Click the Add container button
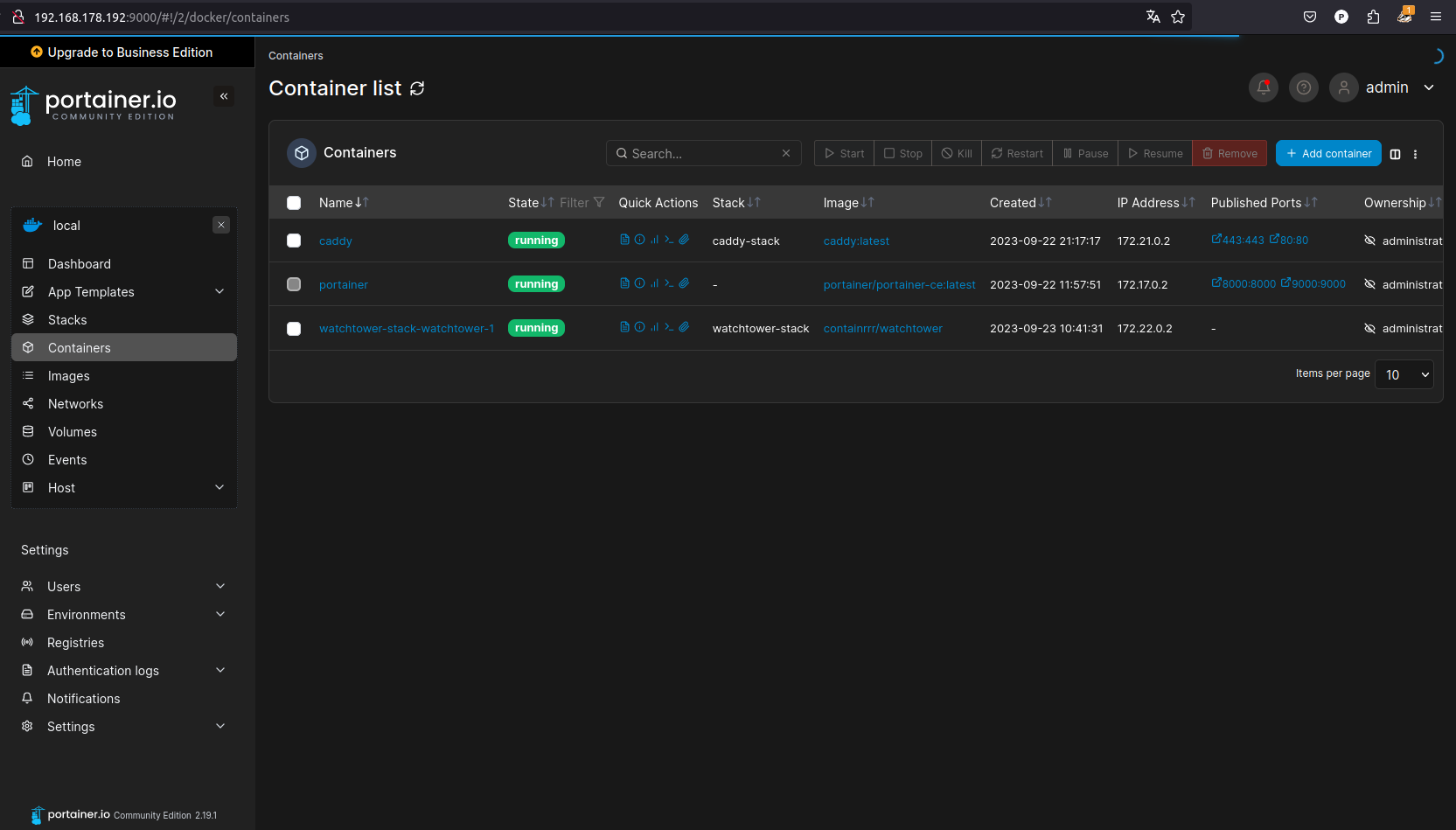Screen dimensions: 1456x830 click(1327, 153)
